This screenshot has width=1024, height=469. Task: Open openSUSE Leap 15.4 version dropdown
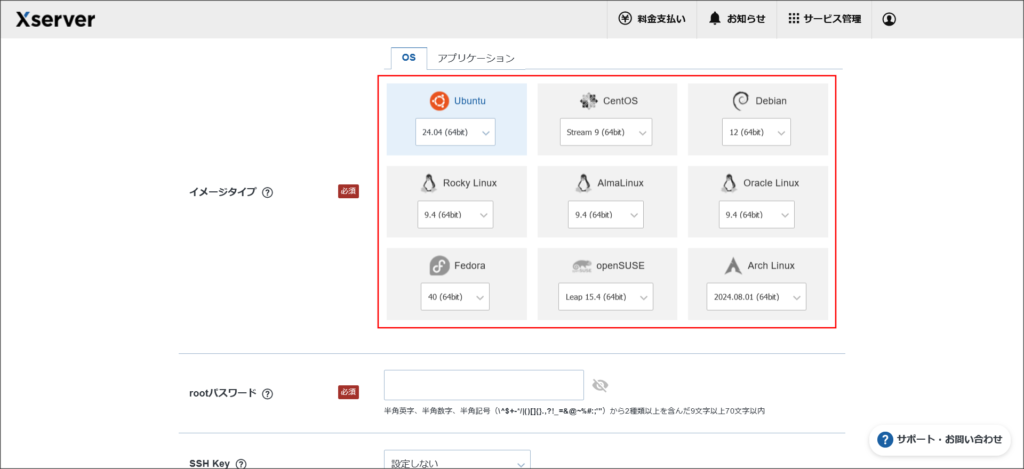[x=606, y=297]
